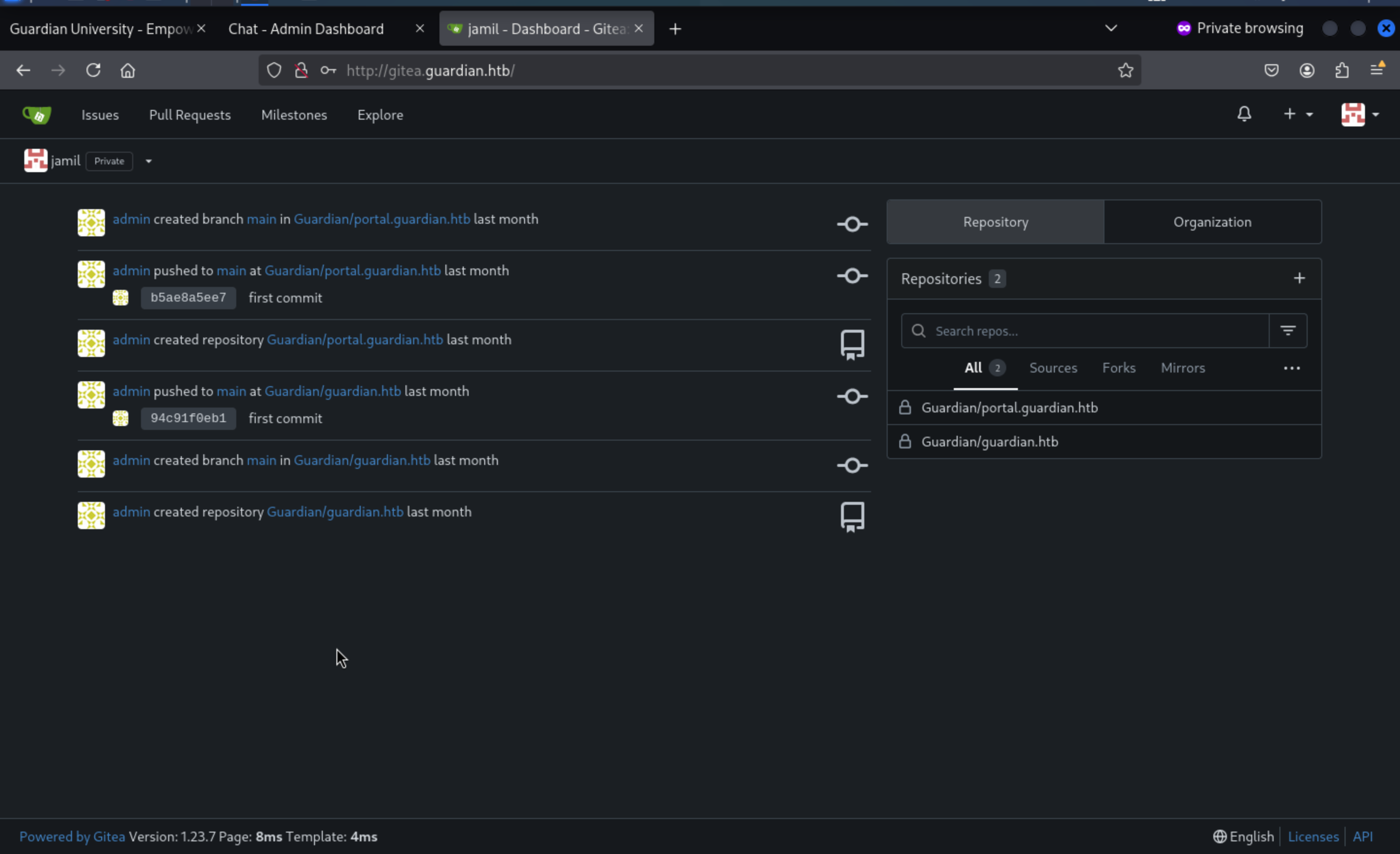Open the Firefox account icon
This screenshot has height=854, width=1400.
coord(1307,71)
